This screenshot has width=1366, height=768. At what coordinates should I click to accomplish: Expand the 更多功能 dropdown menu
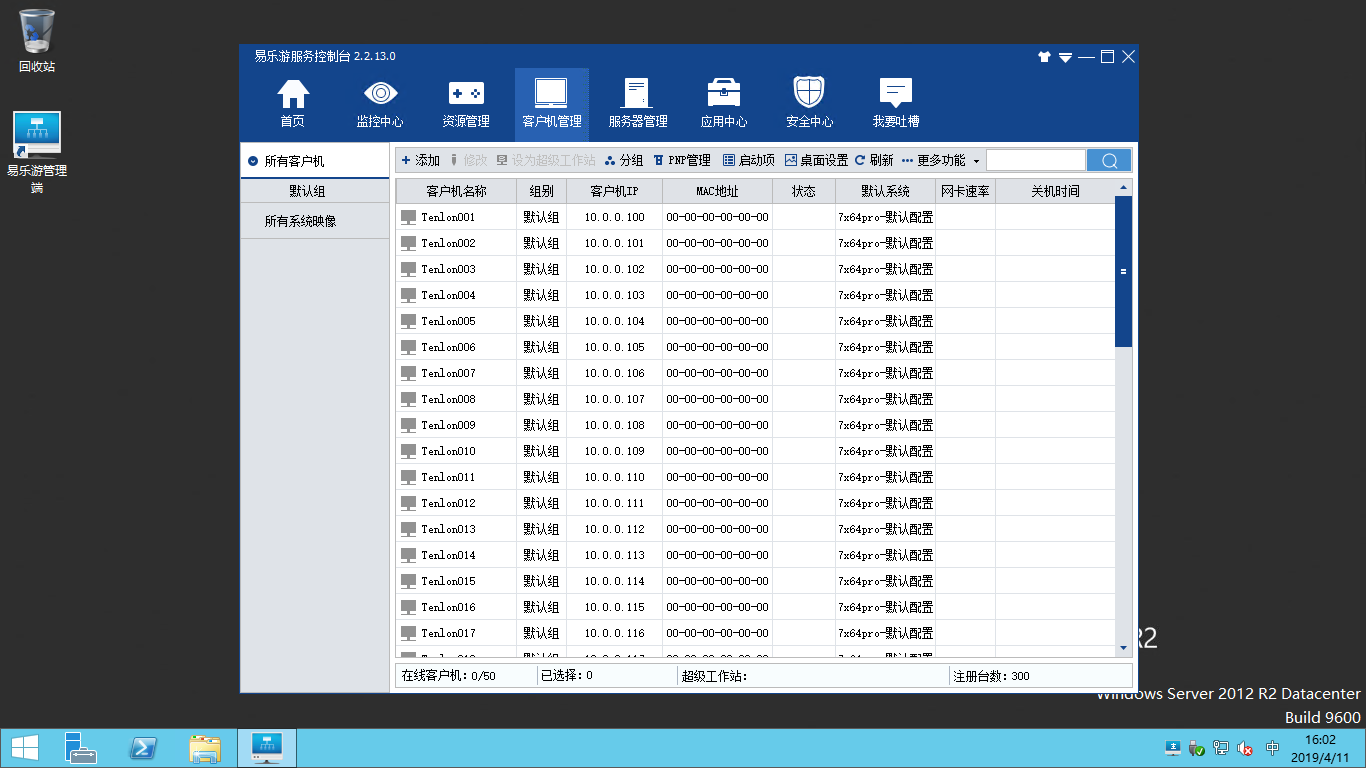pos(940,160)
